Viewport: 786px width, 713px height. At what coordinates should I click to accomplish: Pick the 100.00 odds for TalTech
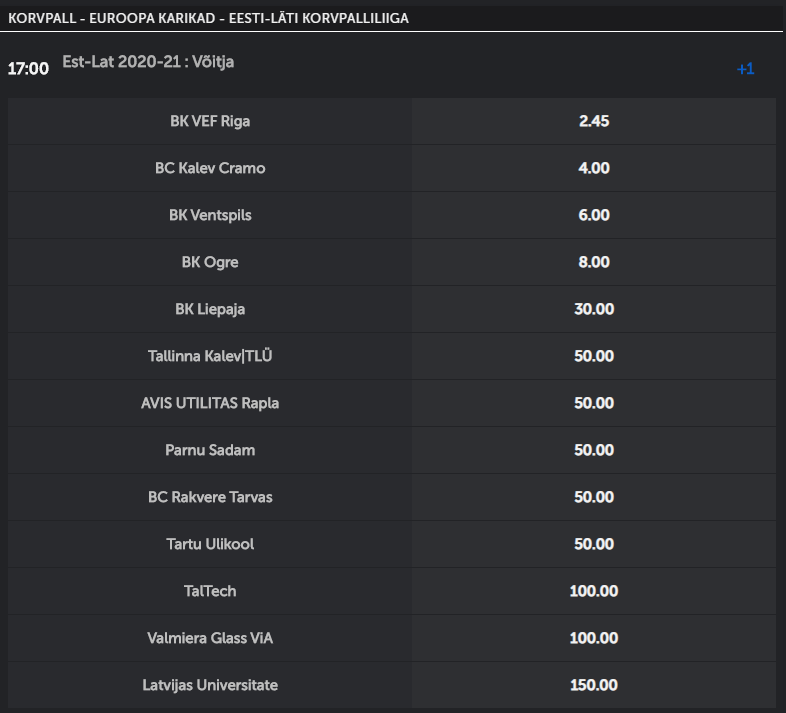coord(593,591)
